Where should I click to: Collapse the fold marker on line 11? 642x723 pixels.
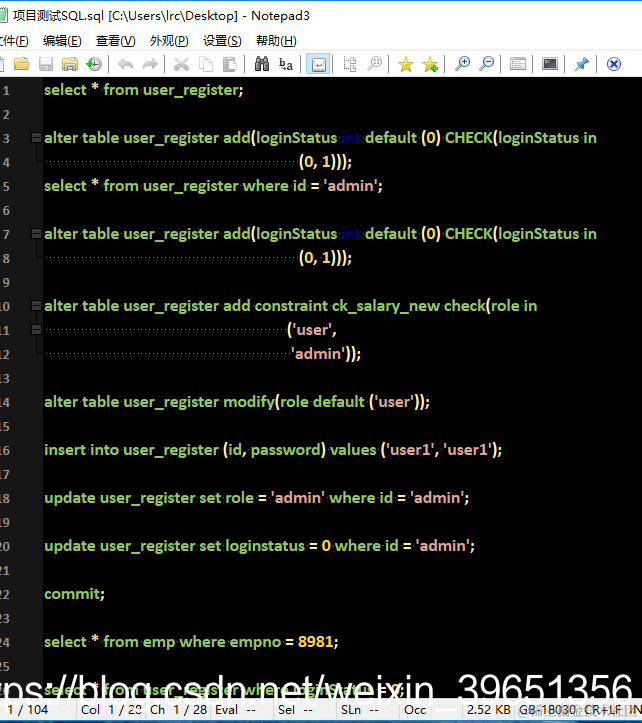(x=36, y=329)
